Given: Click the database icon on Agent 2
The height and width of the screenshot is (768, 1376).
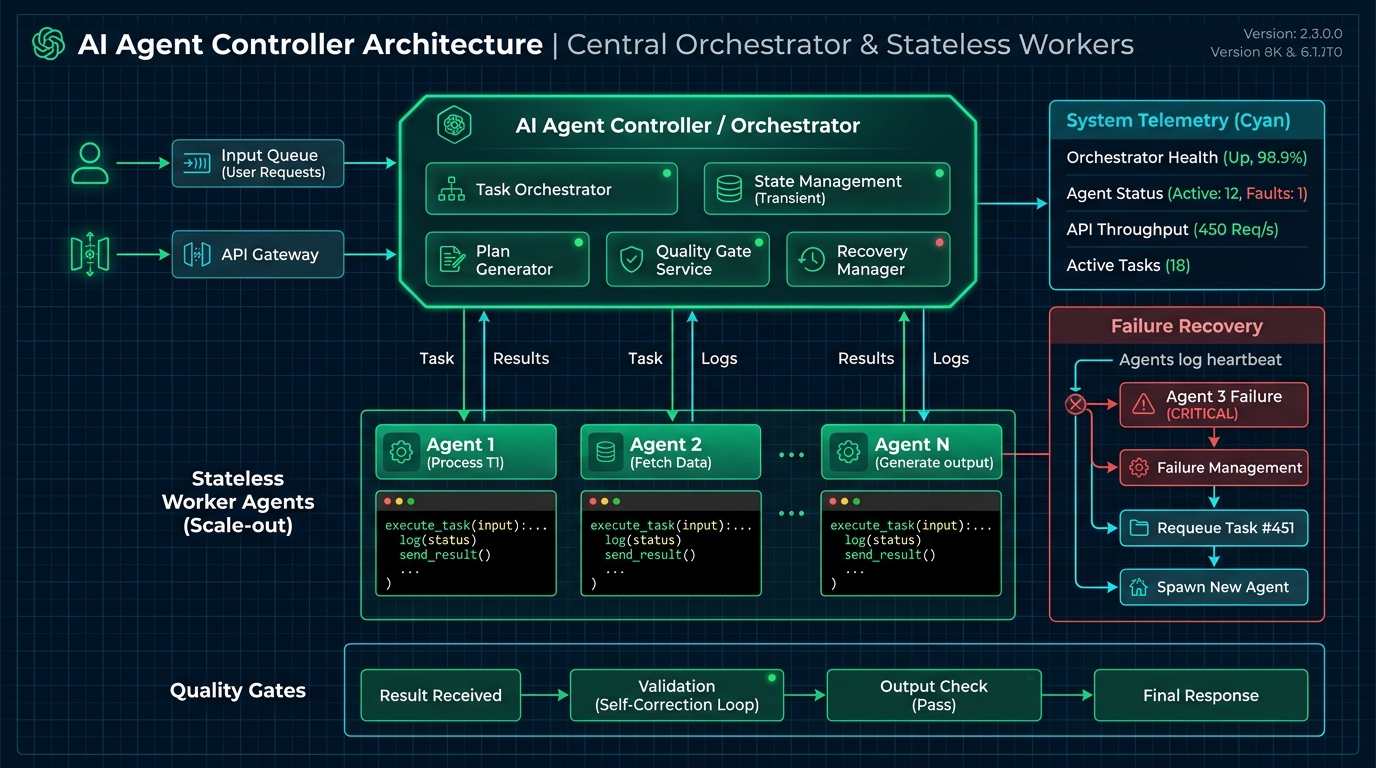Looking at the screenshot, I should click(605, 452).
